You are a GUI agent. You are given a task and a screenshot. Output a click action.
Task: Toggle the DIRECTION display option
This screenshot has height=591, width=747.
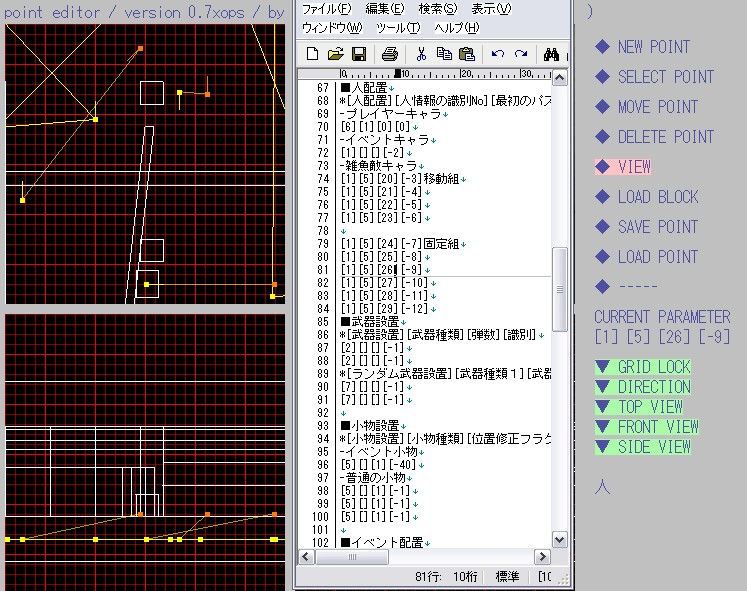643,387
